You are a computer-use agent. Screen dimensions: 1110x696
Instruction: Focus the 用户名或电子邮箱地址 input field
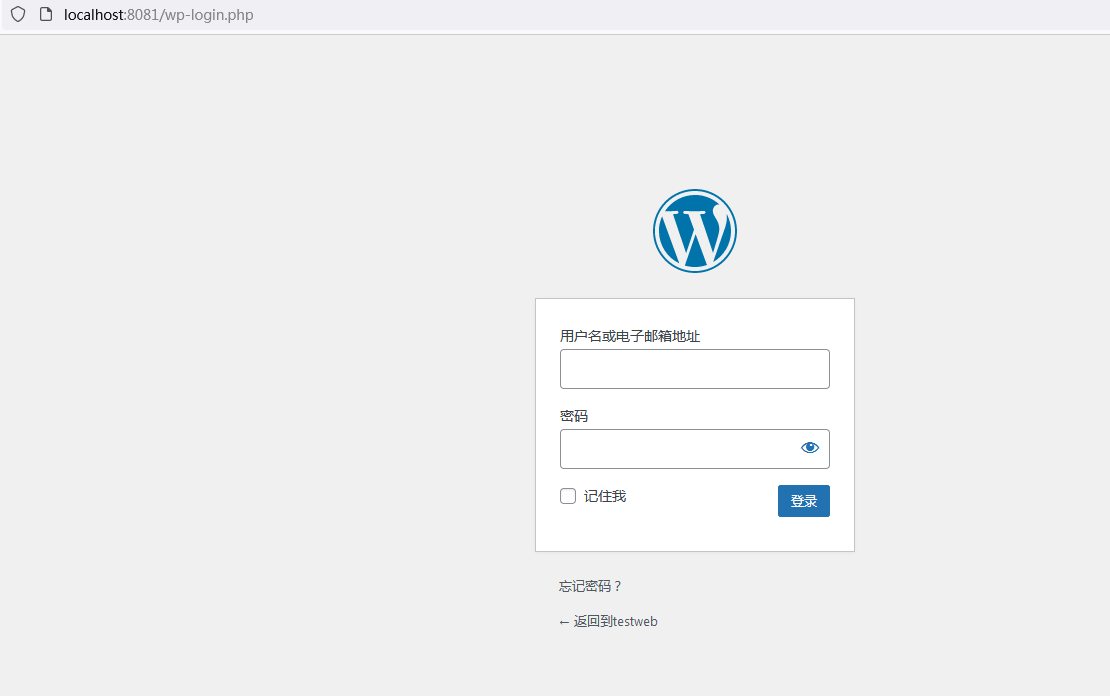[x=694, y=368]
